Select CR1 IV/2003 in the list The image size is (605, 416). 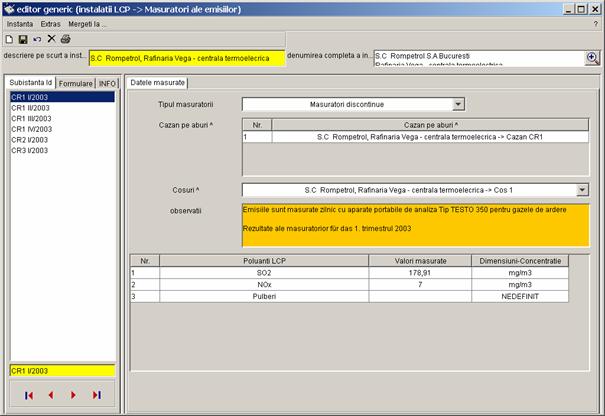(34, 129)
